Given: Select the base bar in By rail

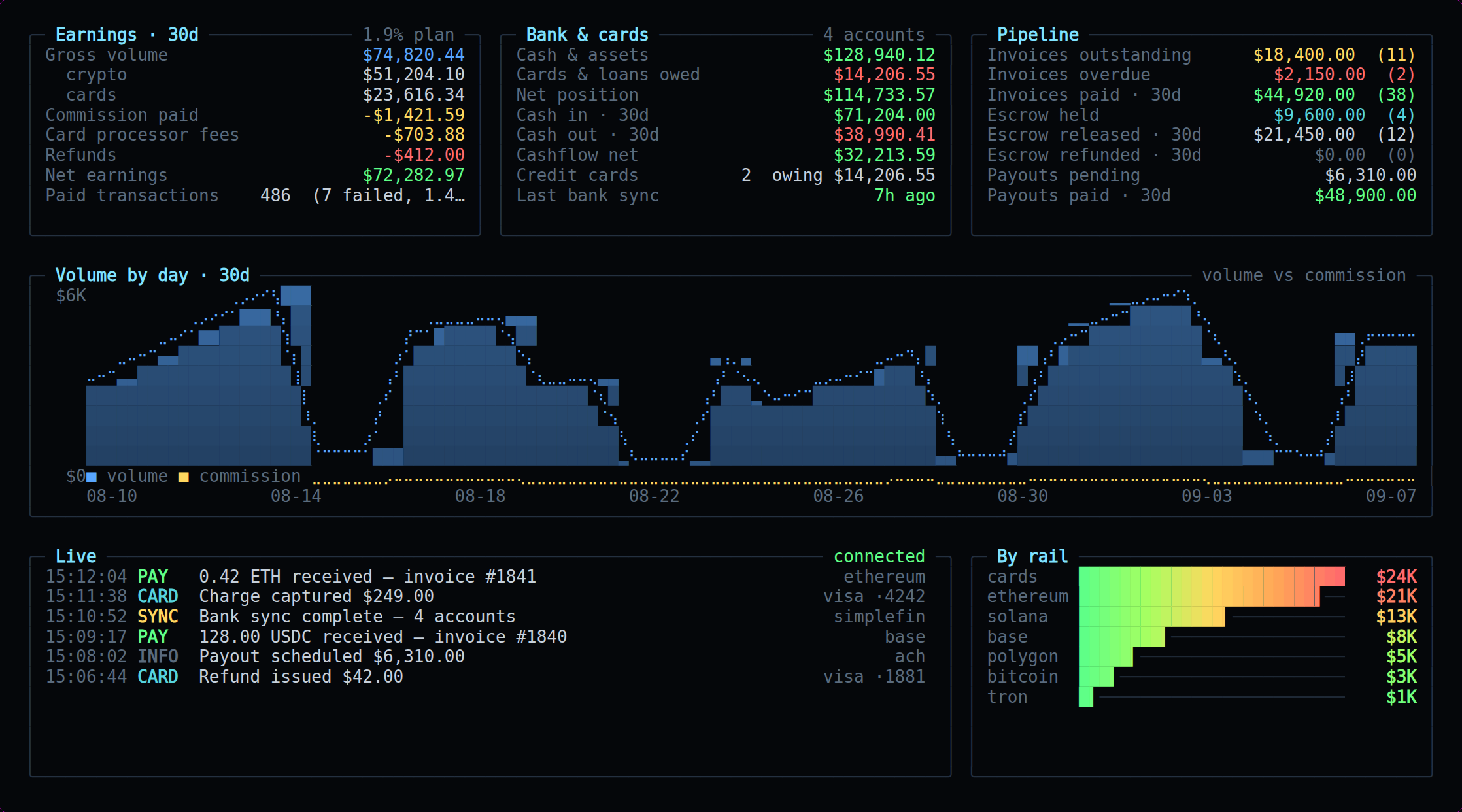Looking at the screenshot, I should [x=1121, y=637].
